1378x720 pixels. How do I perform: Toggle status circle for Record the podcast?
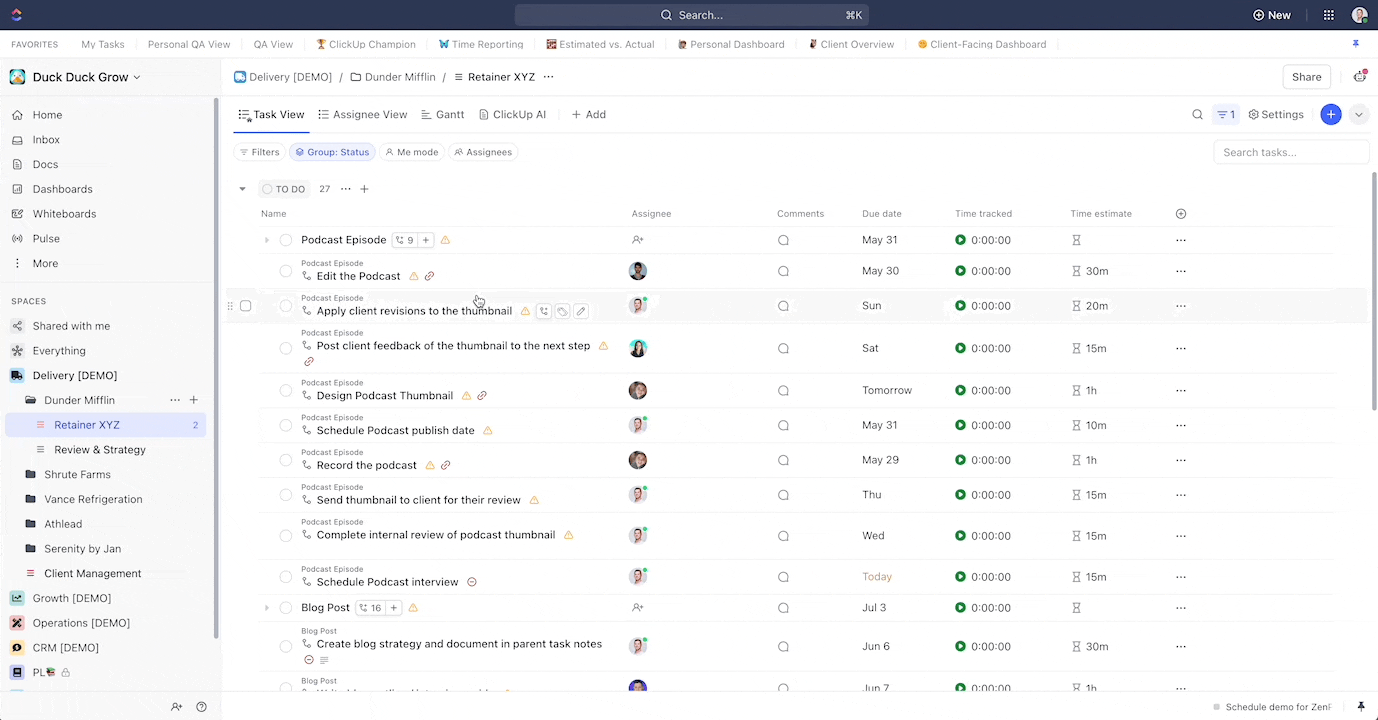286,461
